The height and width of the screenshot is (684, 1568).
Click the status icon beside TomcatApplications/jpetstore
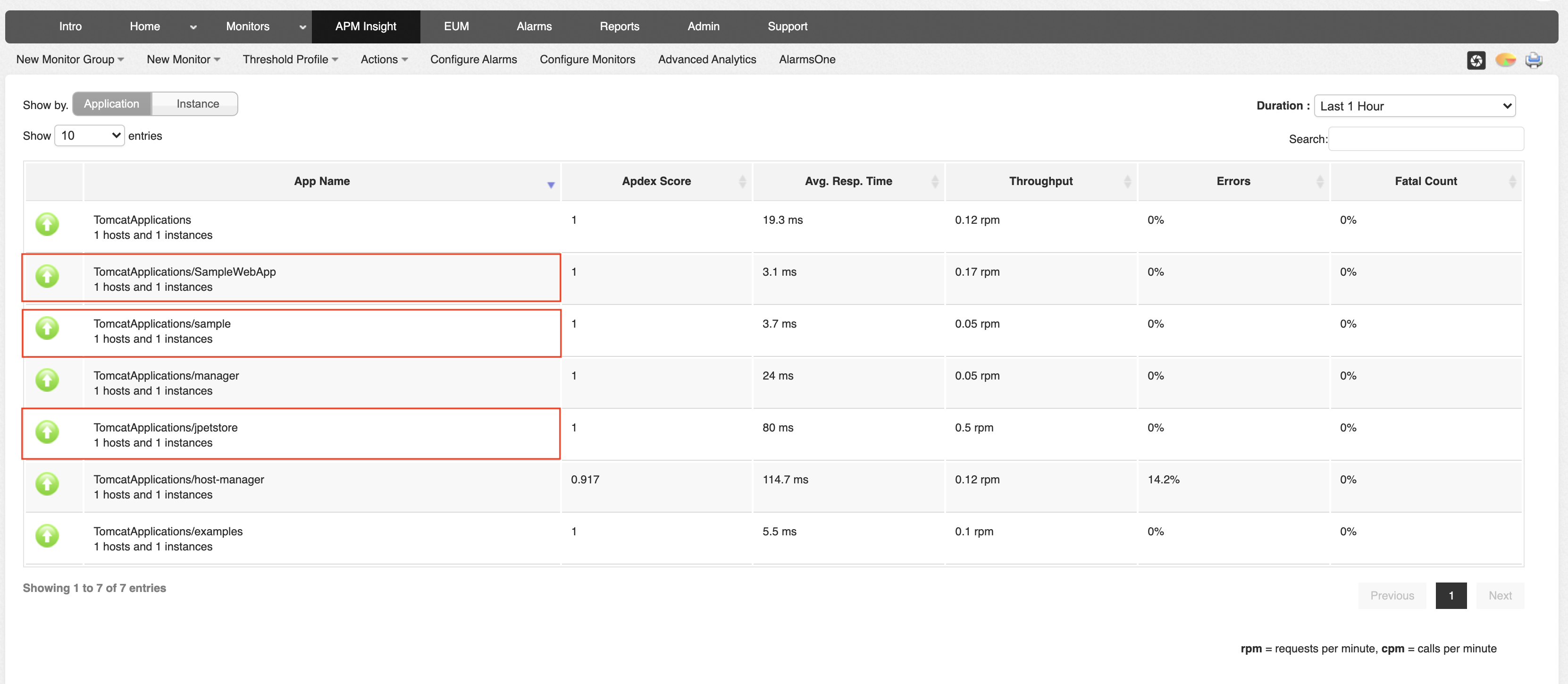[47, 432]
